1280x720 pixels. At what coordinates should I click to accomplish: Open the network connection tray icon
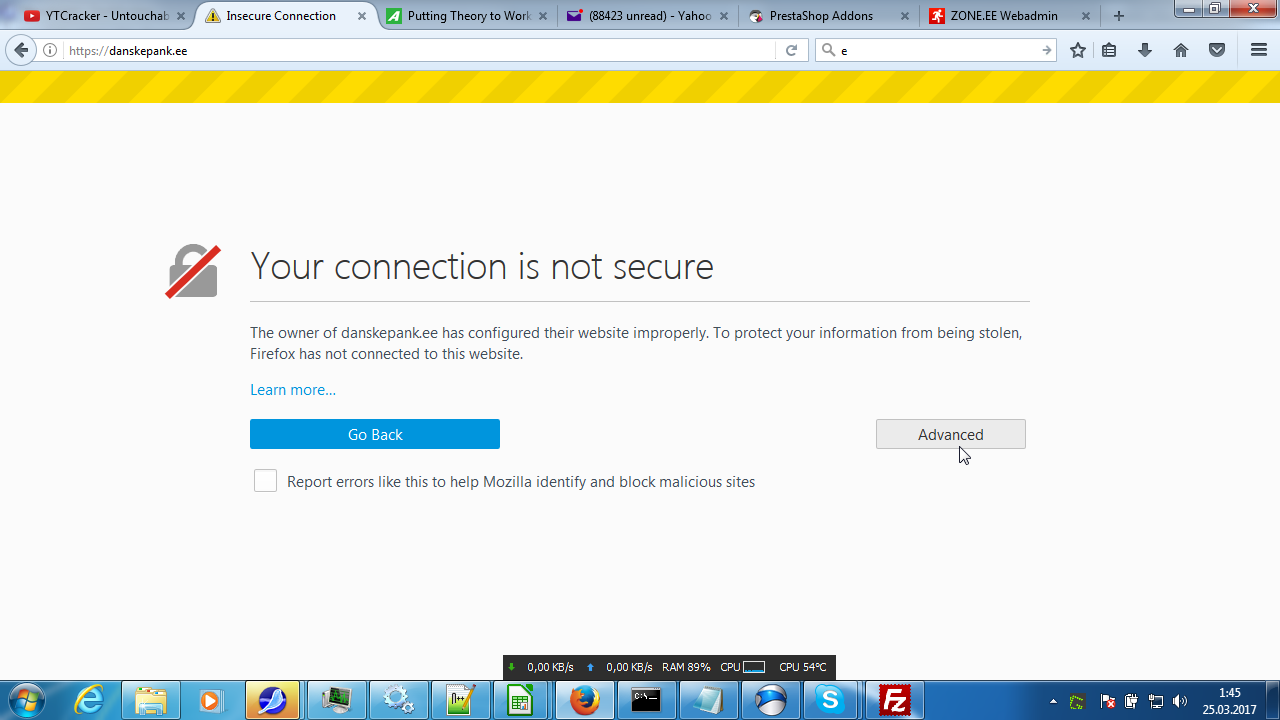pyautogui.click(x=1156, y=701)
